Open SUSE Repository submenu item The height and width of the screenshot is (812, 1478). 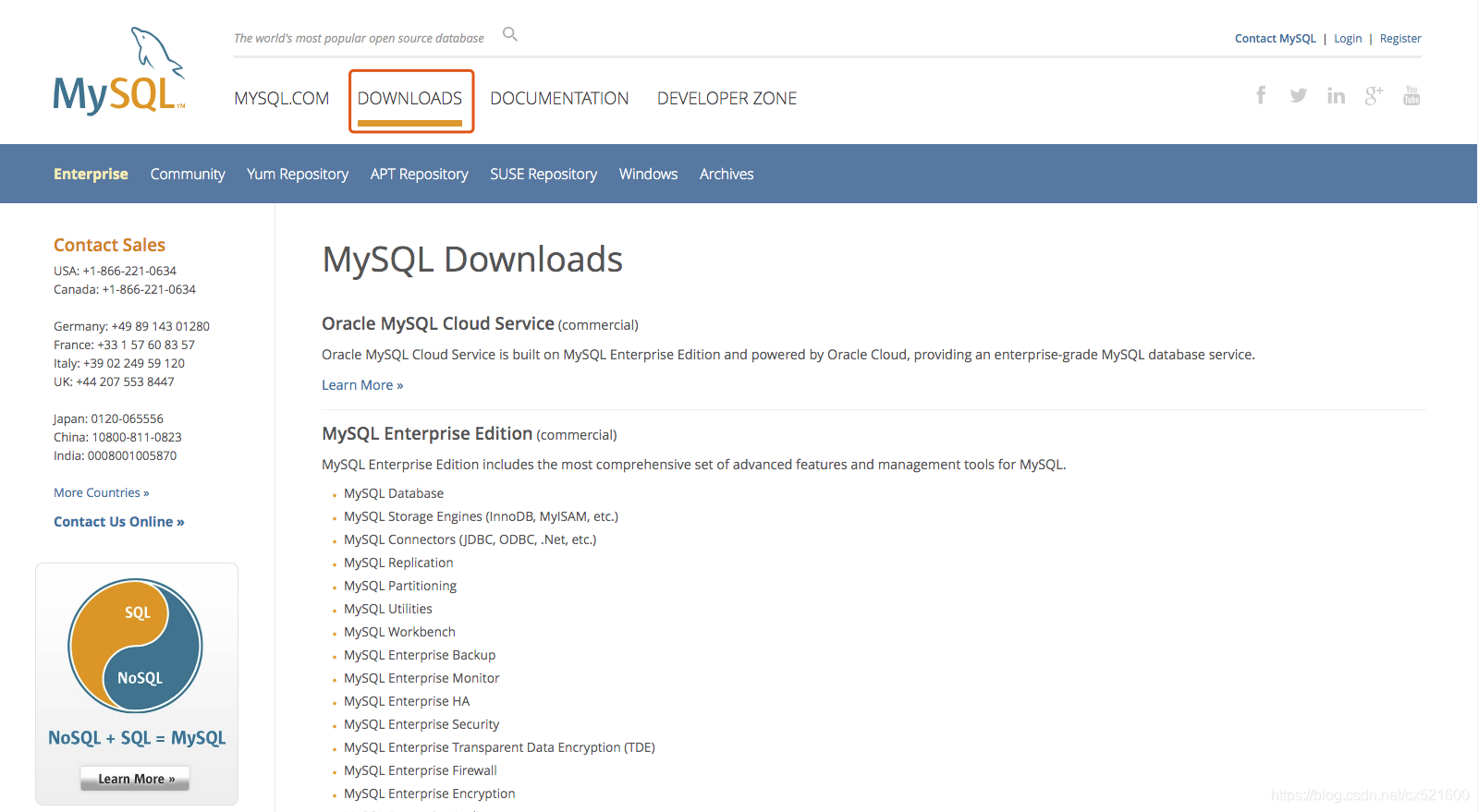pyautogui.click(x=544, y=174)
